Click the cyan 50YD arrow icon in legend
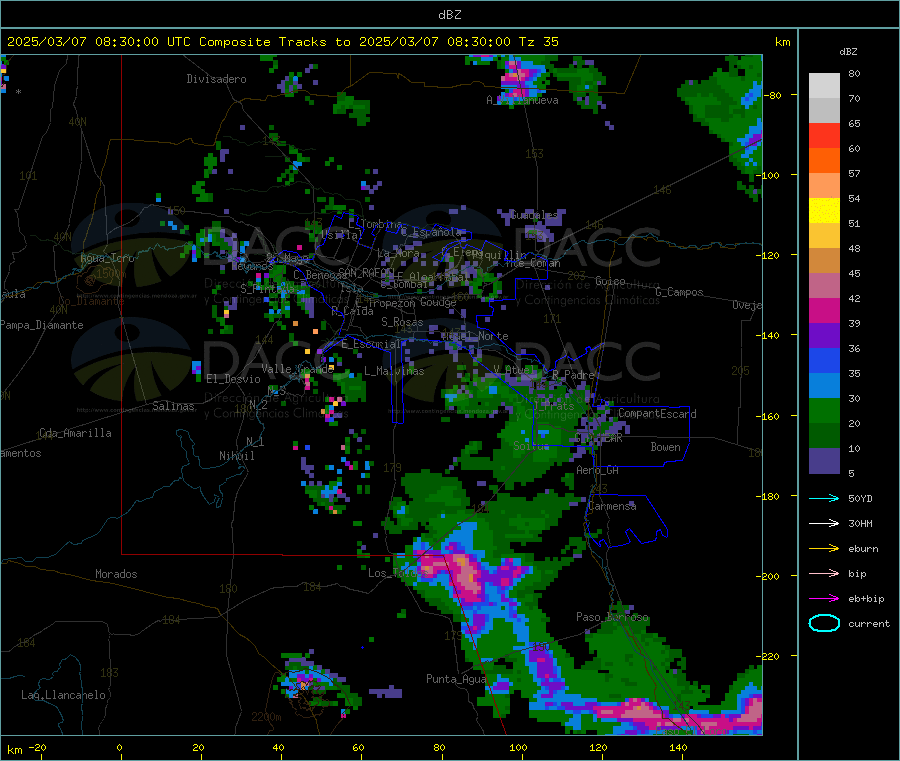The height and width of the screenshot is (761, 900). (x=824, y=498)
